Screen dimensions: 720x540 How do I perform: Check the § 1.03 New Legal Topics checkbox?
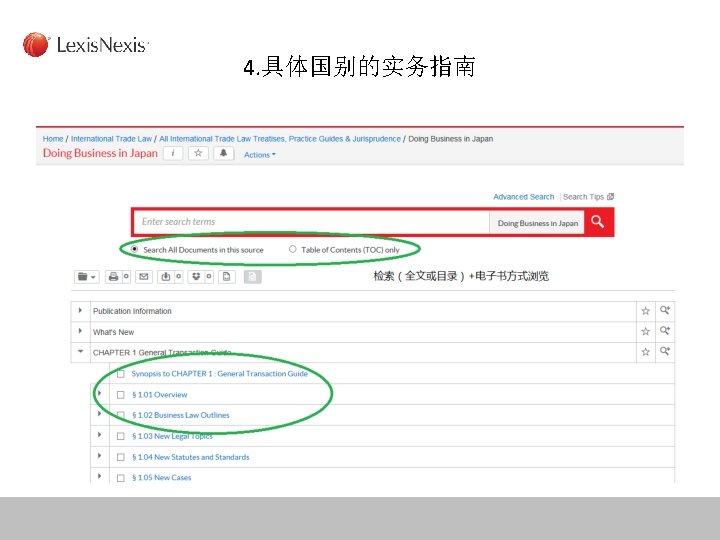120,436
